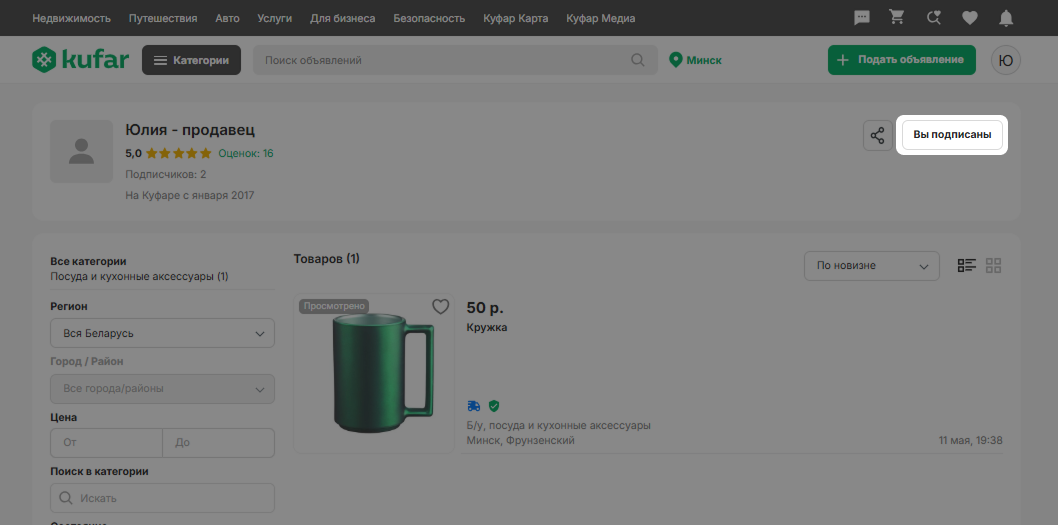The height and width of the screenshot is (525, 1058).
Task: Share the seller profile
Action: (x=877, y=136)
